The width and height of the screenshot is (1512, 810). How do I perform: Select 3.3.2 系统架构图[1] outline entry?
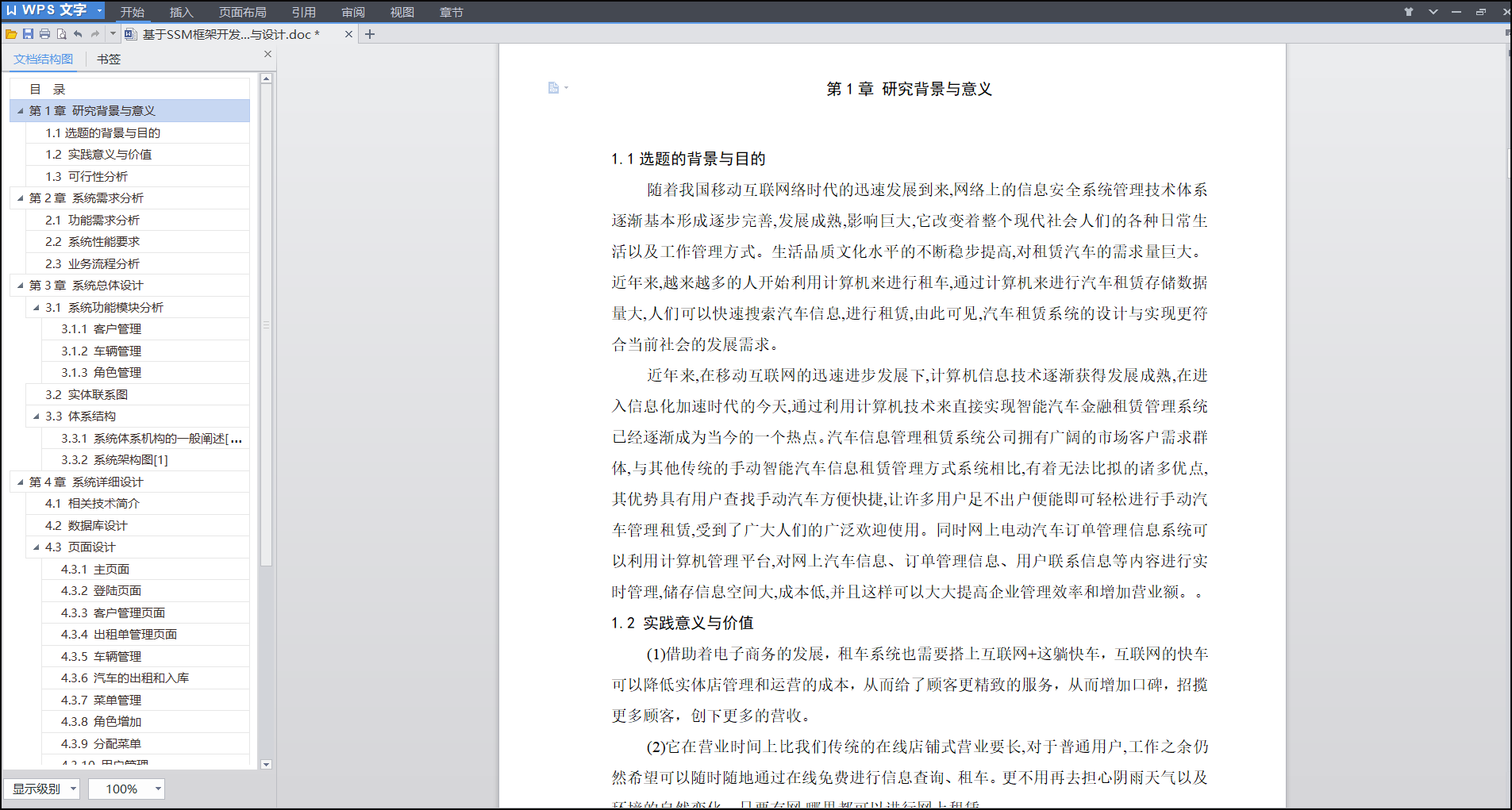pos(146,459)
